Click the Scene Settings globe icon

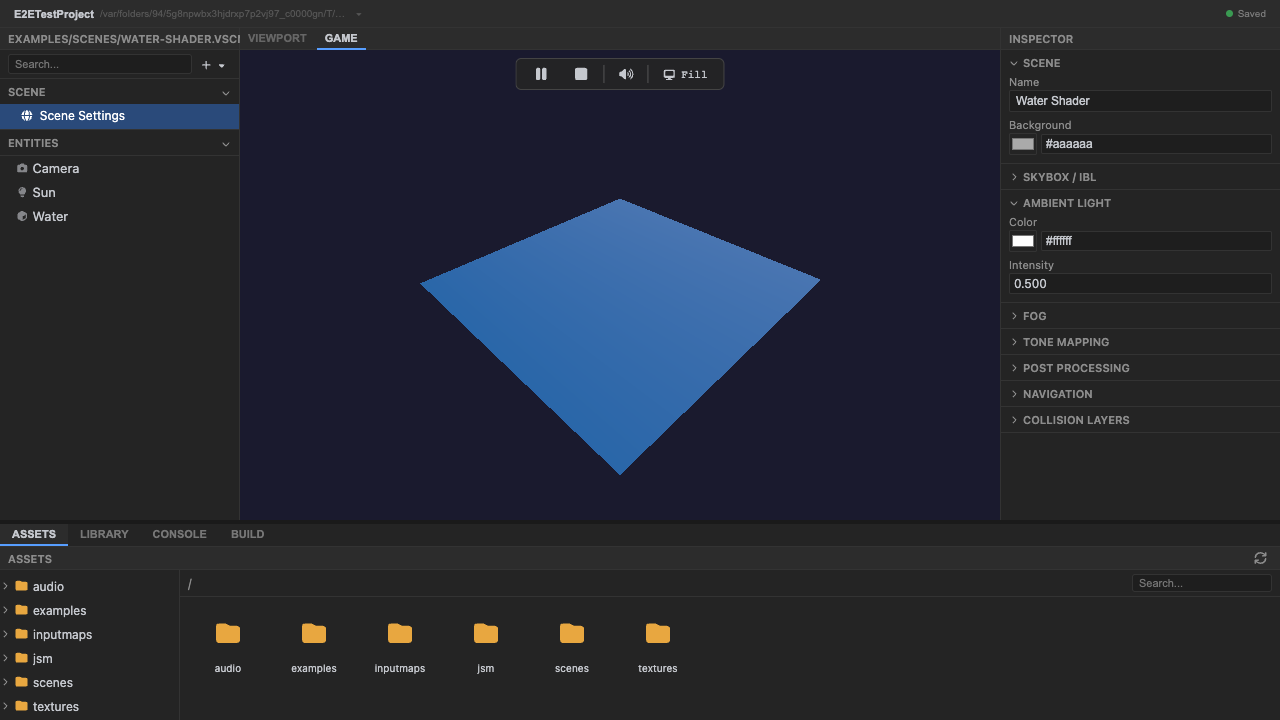[27, 116]
